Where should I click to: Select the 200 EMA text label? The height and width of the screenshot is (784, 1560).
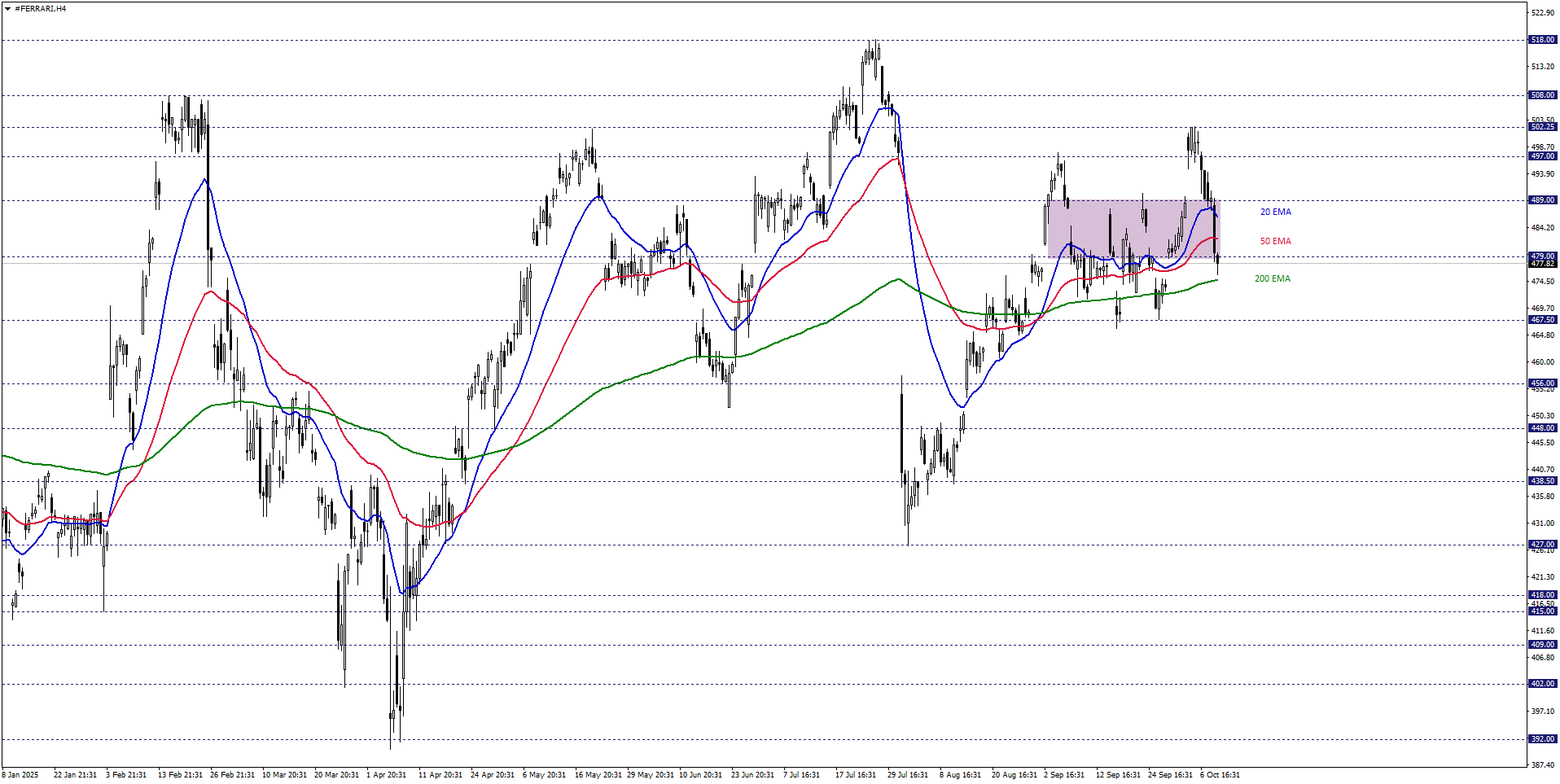[x=1272, y=278]
